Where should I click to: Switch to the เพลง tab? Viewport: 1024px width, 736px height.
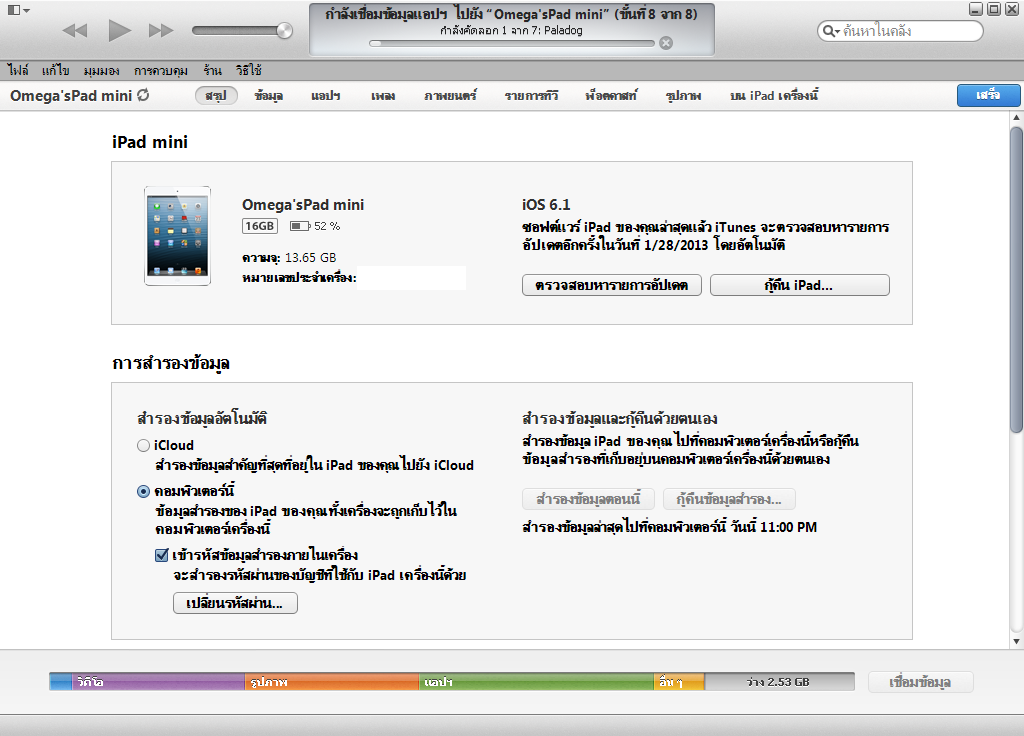(383, 95)
